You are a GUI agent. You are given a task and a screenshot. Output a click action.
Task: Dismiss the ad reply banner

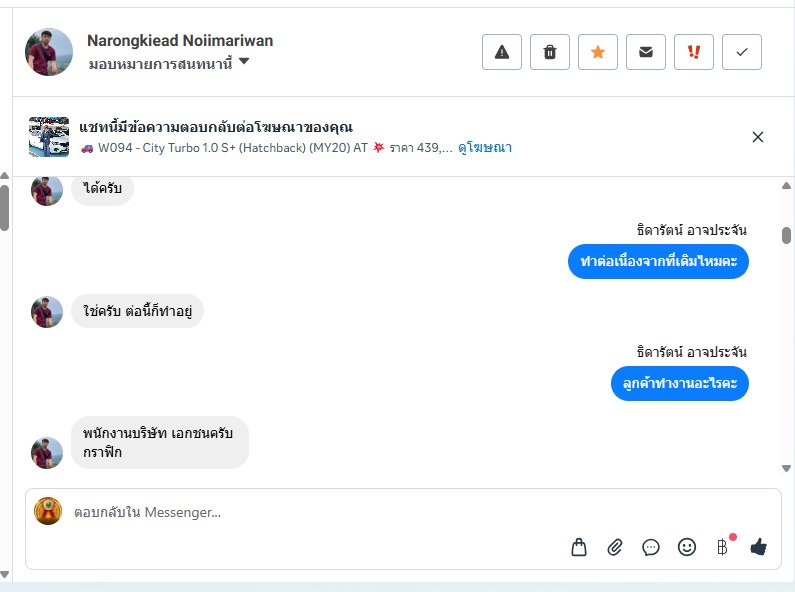click(x=757, y=137)
